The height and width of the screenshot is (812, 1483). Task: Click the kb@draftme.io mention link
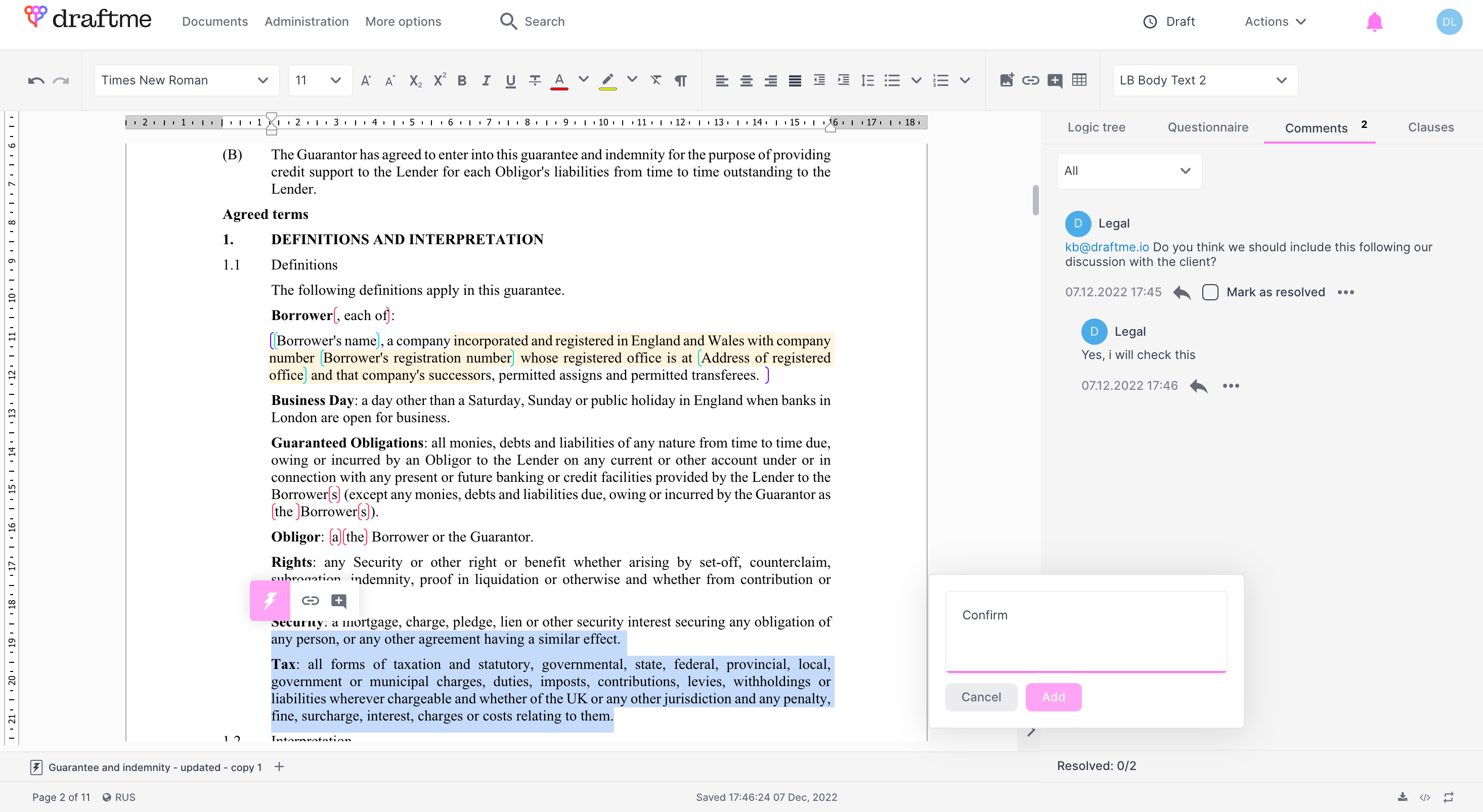coord(1107,247)
